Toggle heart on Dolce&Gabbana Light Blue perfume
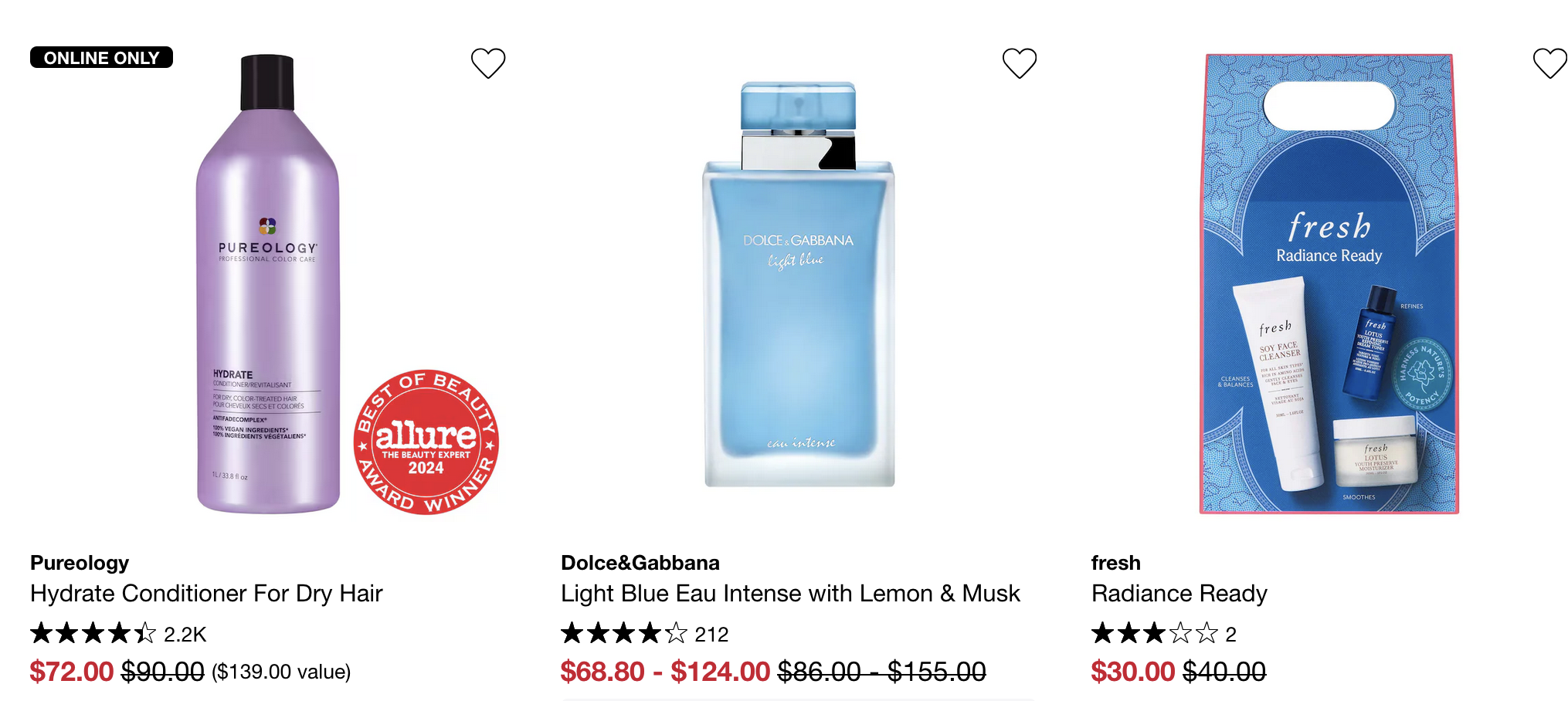 1019,63
